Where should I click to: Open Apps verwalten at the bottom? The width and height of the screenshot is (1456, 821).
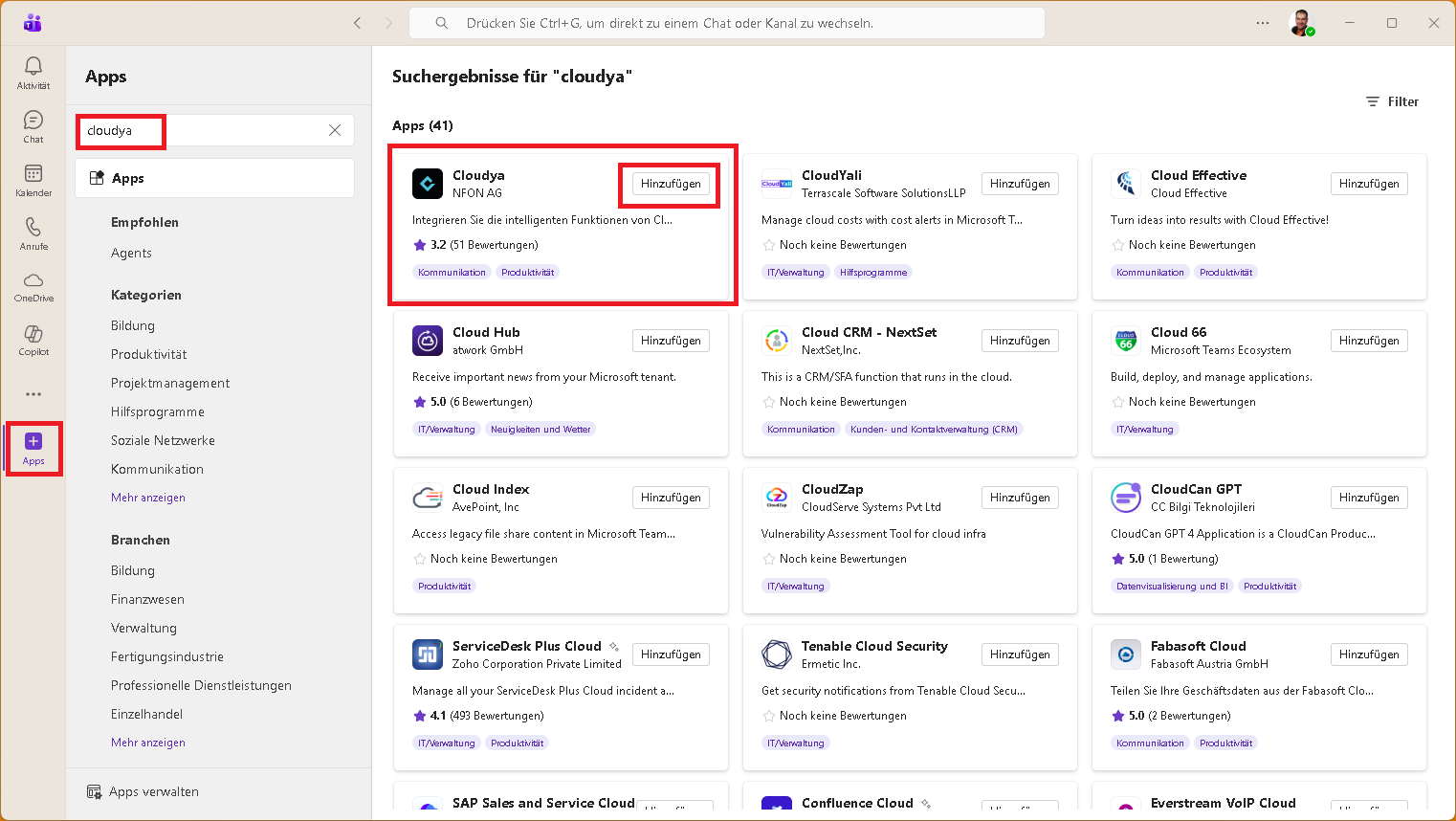[x=153, y=791]
